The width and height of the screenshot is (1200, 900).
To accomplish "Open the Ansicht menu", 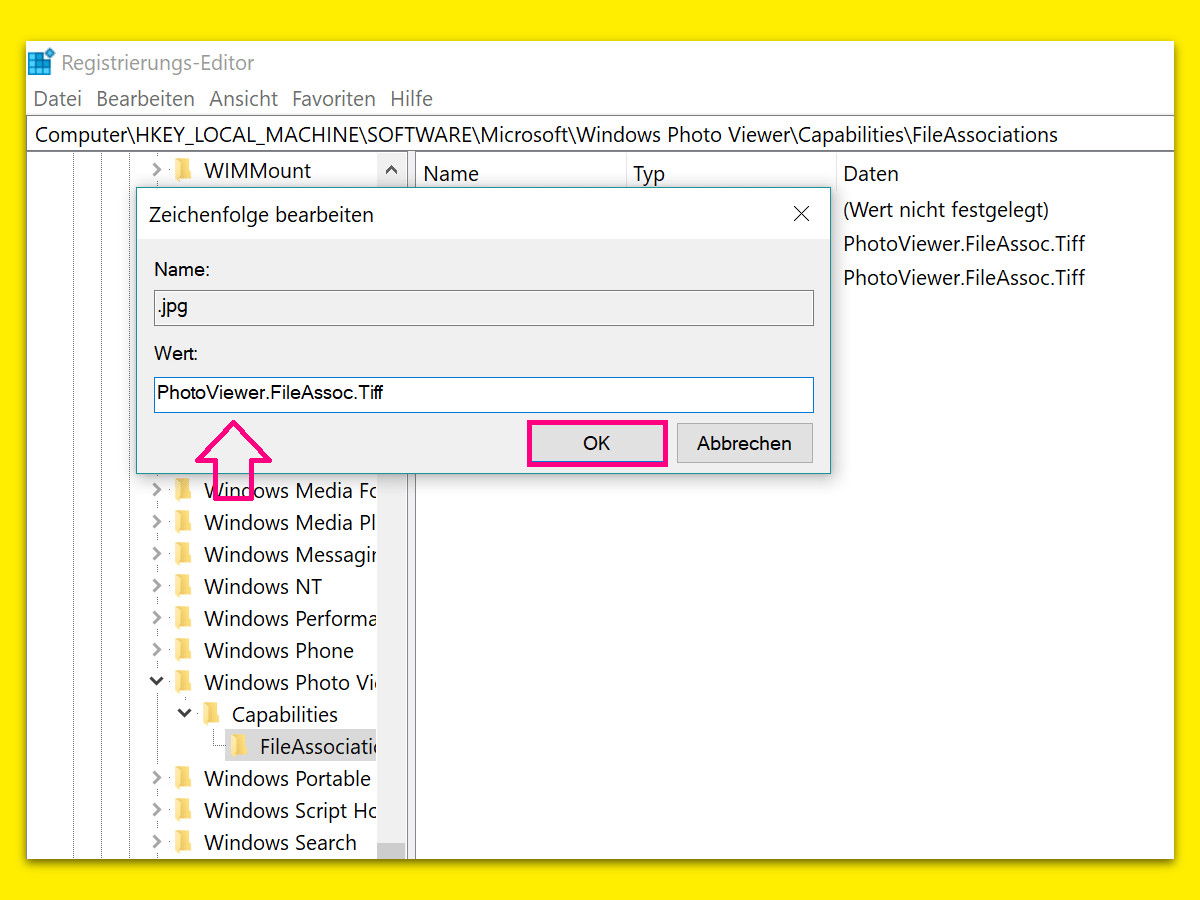I will coord(244,99).
